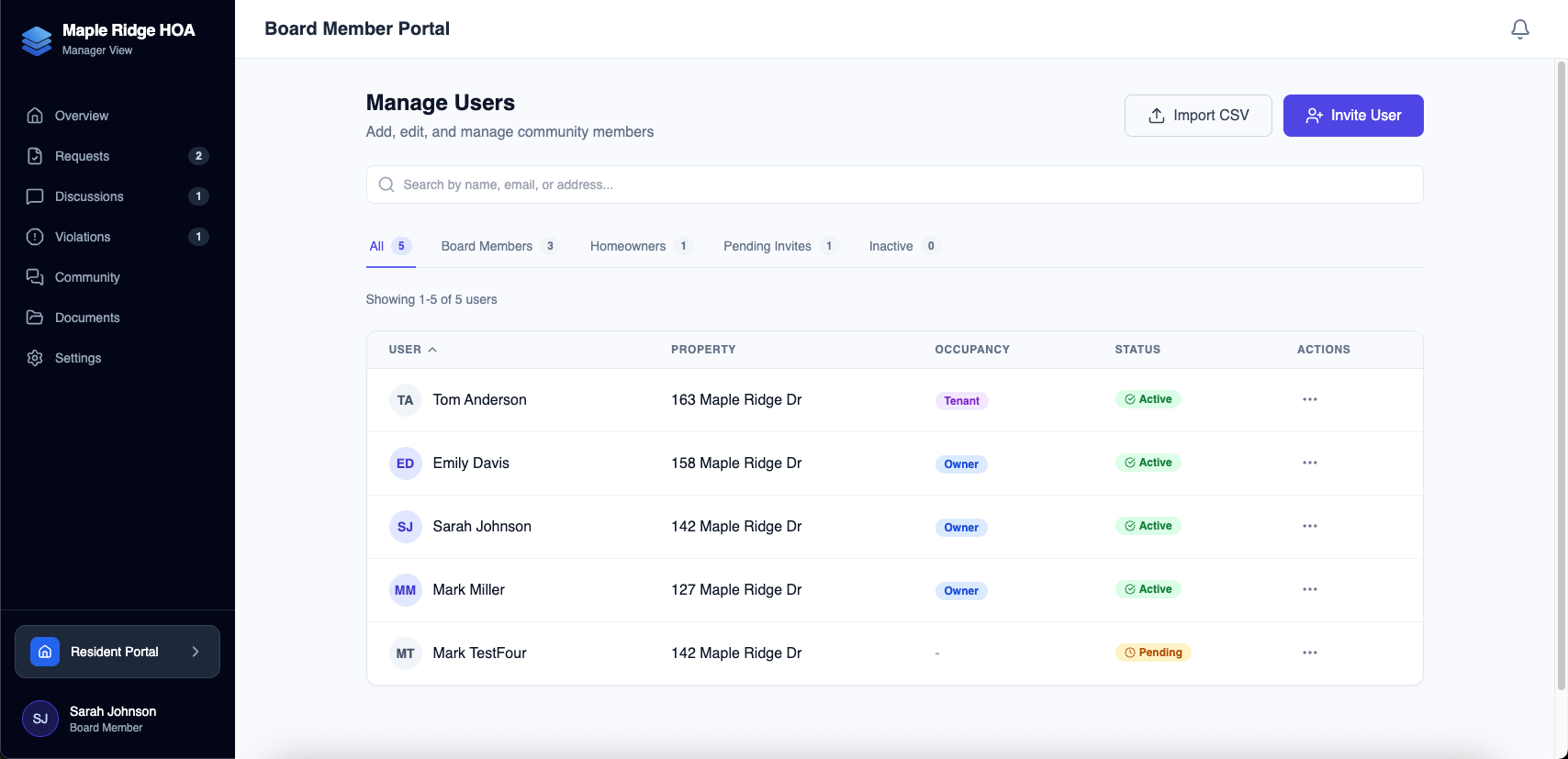
Task: Open actions menu for Tom Anderson
Action: click(1310, 399)
